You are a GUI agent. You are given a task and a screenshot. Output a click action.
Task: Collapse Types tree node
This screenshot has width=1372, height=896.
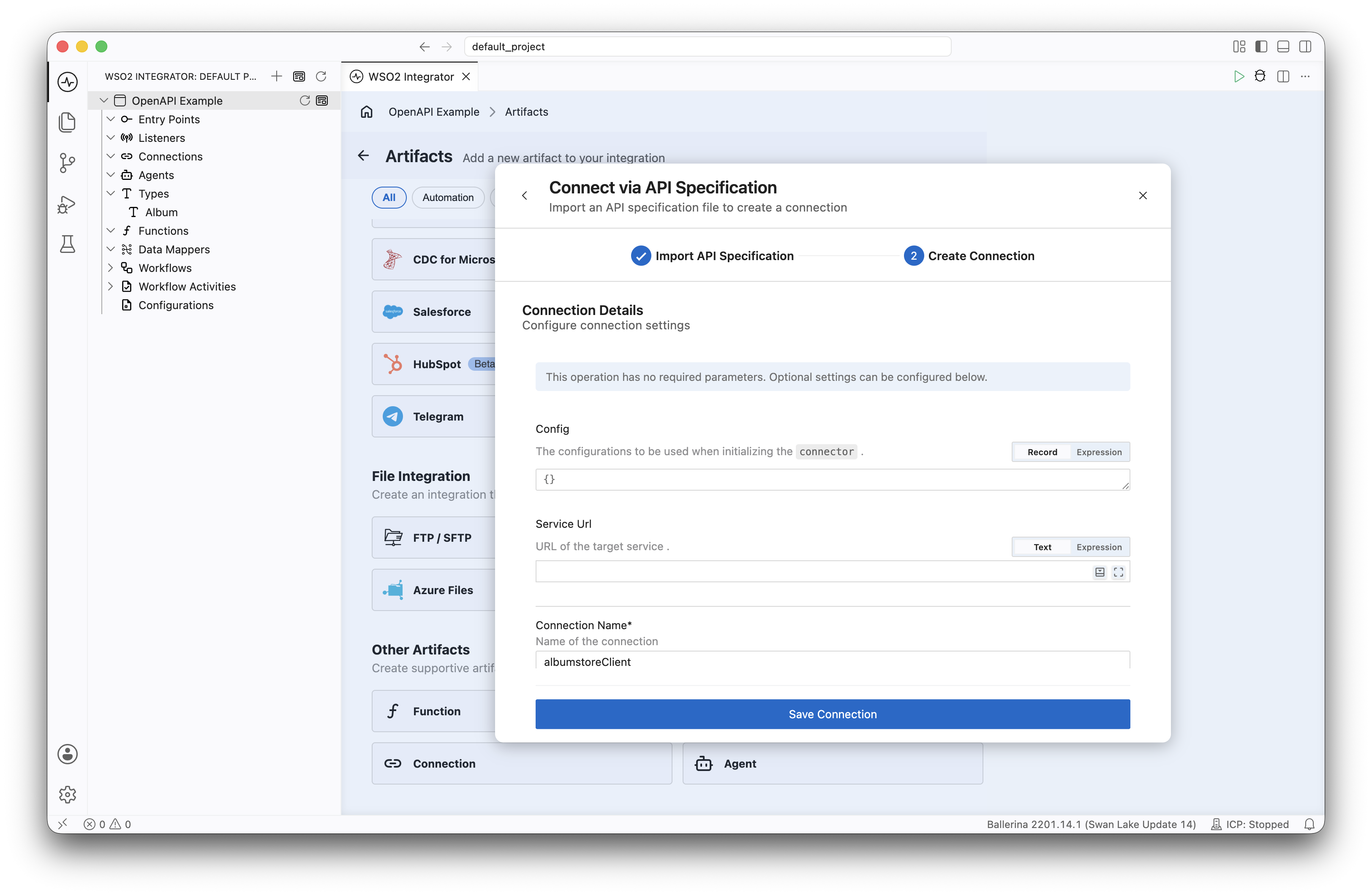point(111,194)
